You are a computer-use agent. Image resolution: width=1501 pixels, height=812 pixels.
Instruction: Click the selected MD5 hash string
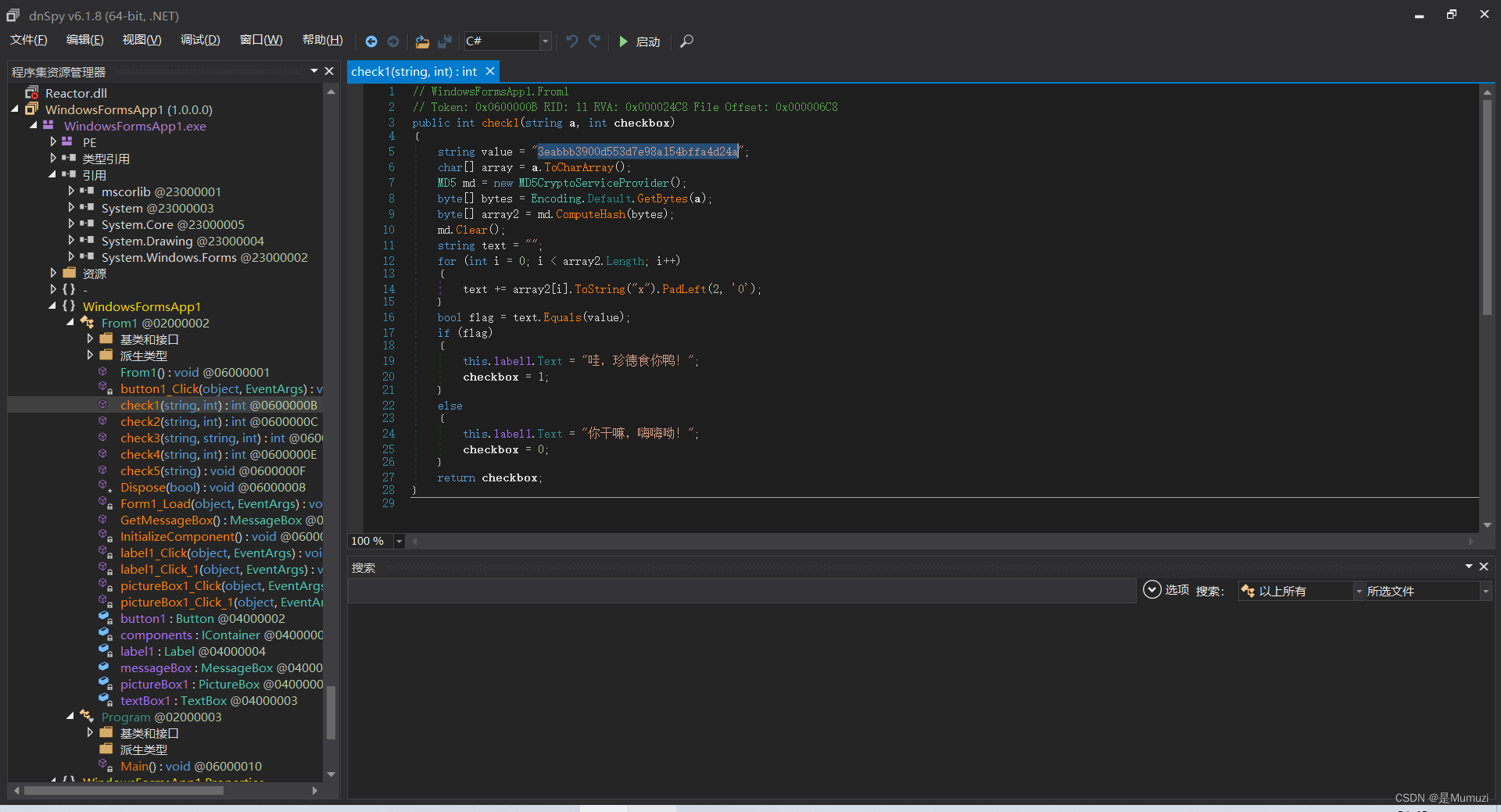click(637, 152)
